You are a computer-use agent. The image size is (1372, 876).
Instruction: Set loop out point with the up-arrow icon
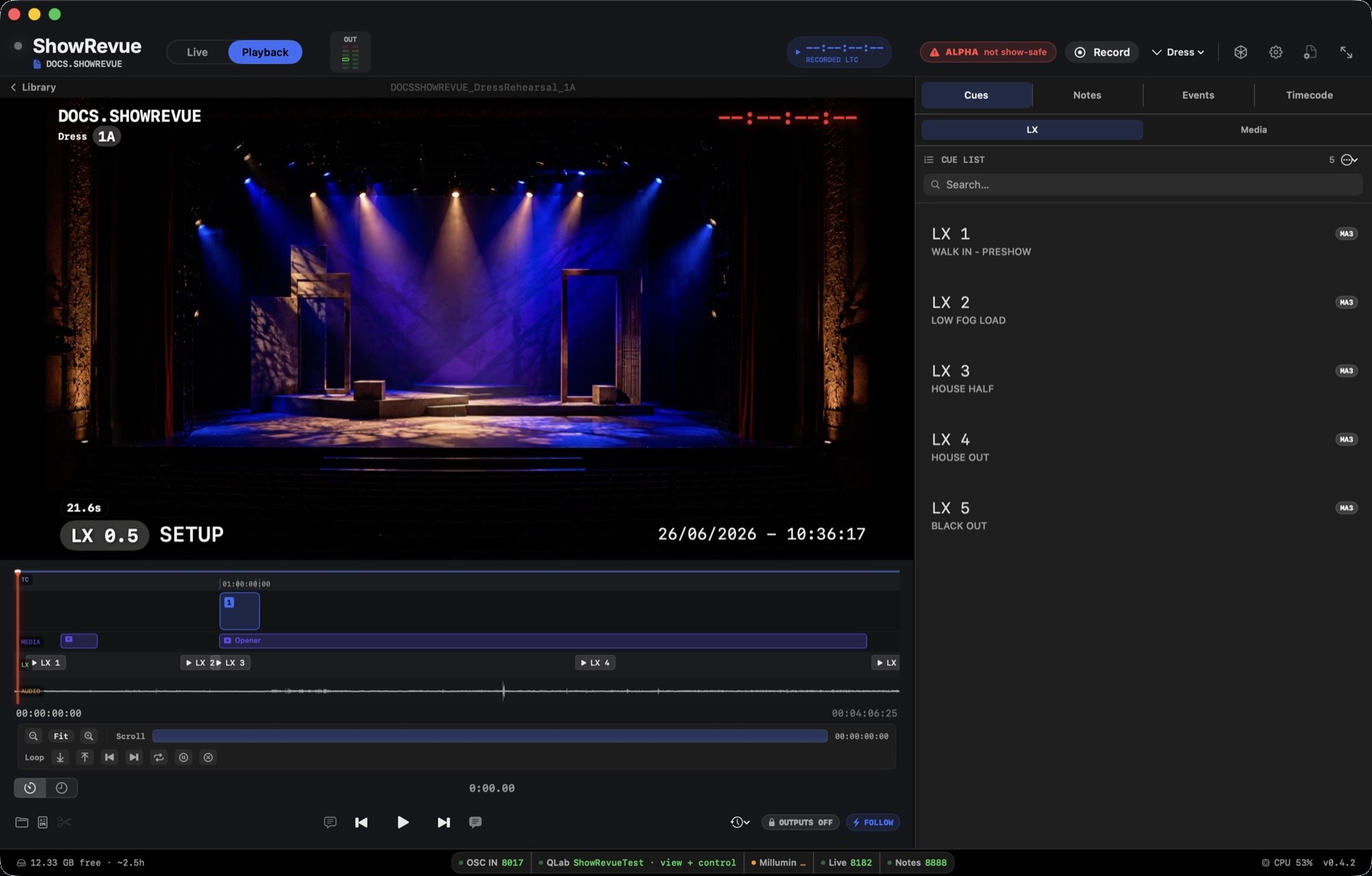85,757
